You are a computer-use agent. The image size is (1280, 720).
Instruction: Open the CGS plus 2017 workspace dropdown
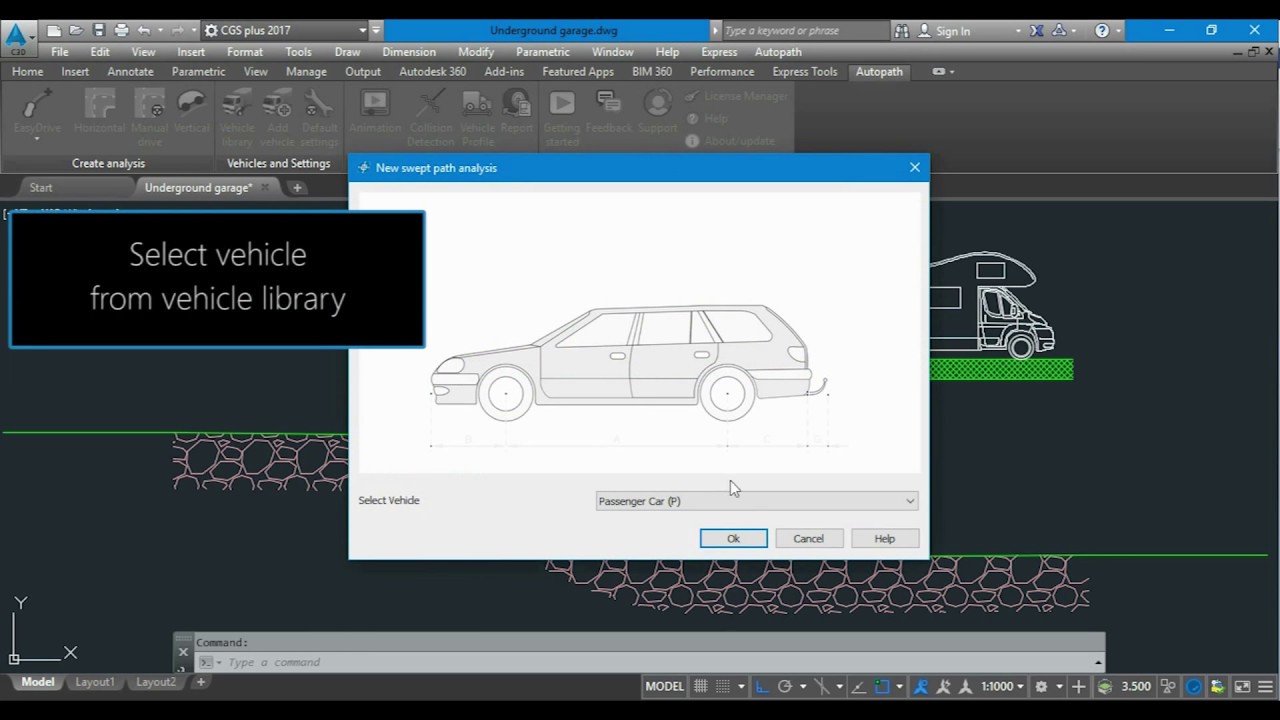tap(283, 31)
